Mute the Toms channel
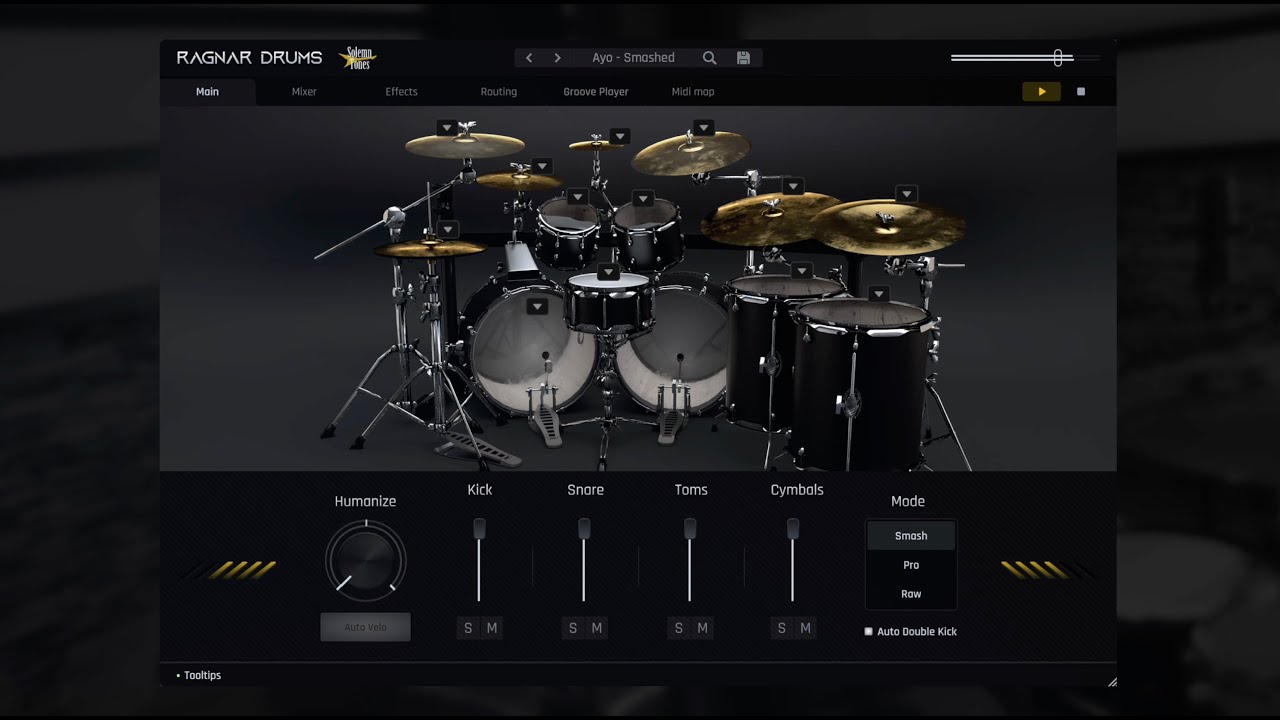Image resolution: width=1280 pixels, height=720 pixels. pos(703,628)
